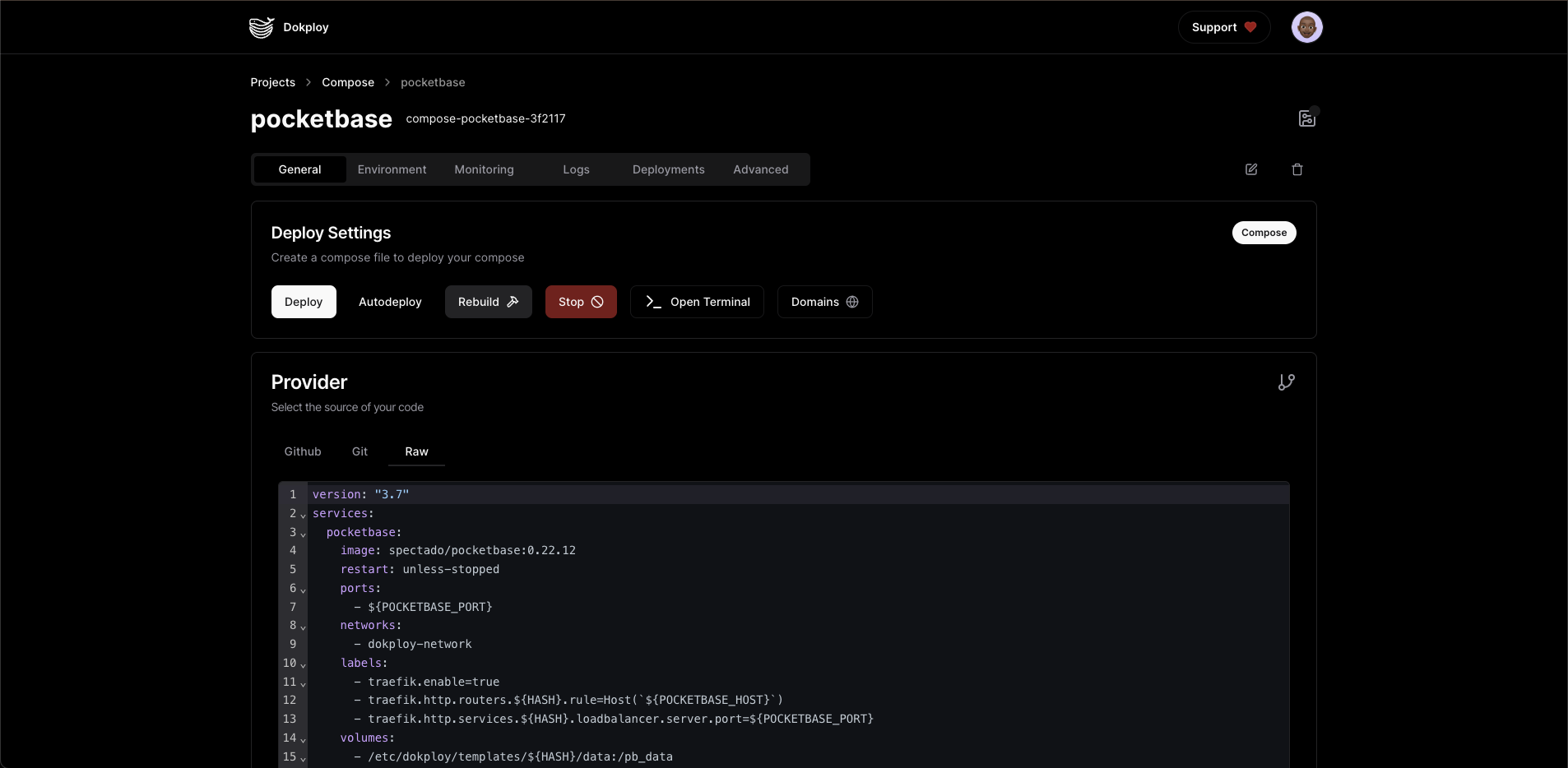Click the traefik routers rule line
The width and height of the screenshot is (1568, 768).
[799, 700]
